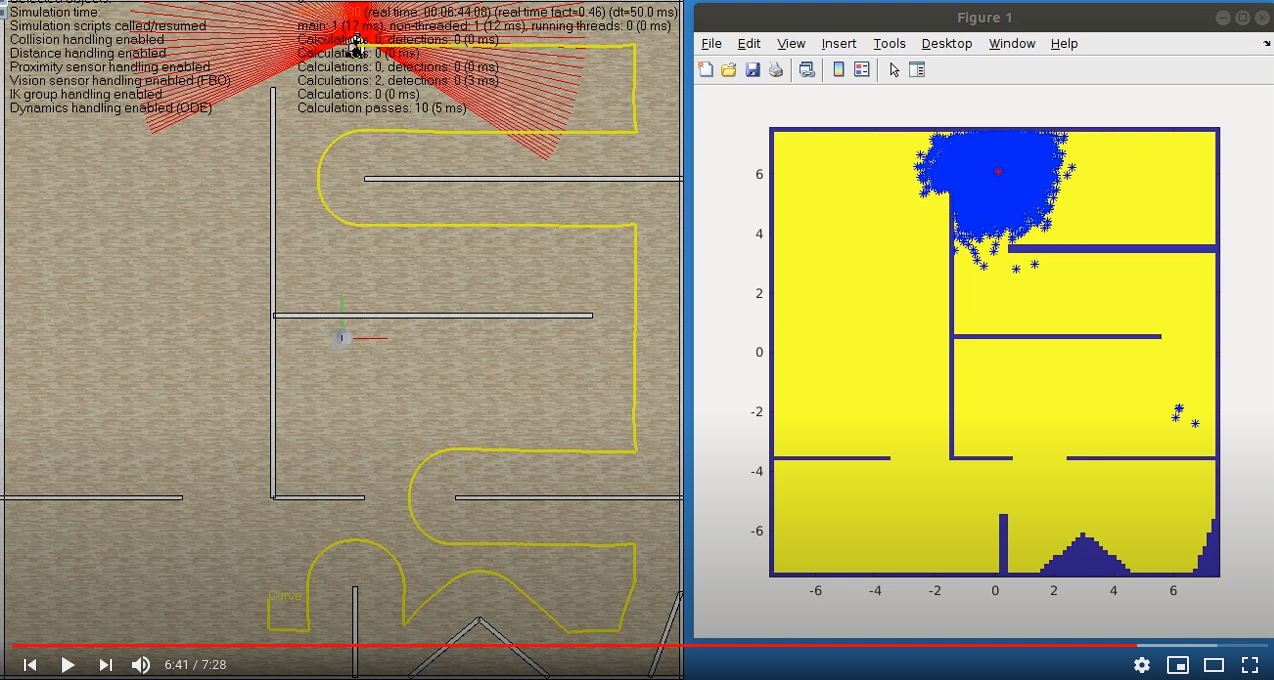The image size is (1274, 680).
Task: Open the Property Inspector toolbar icon
Action: point(917,70)
